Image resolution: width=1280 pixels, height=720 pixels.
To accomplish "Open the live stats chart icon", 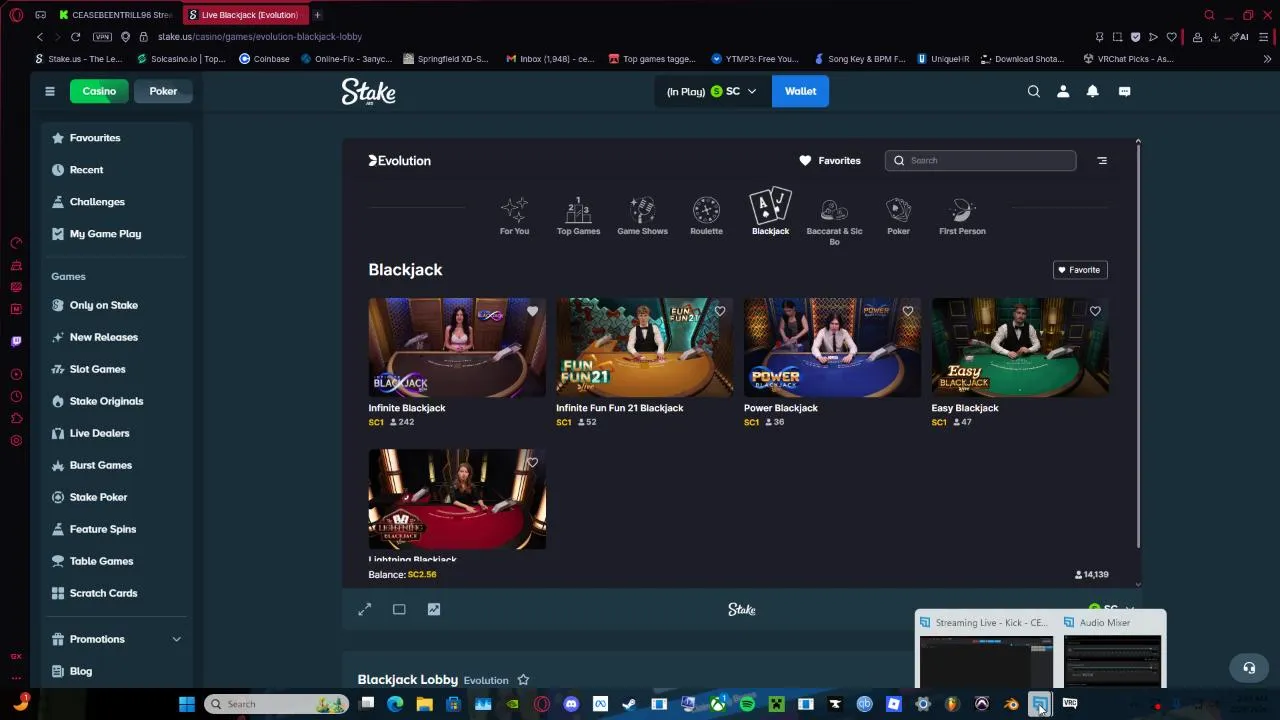I will (x=434, y=609).
